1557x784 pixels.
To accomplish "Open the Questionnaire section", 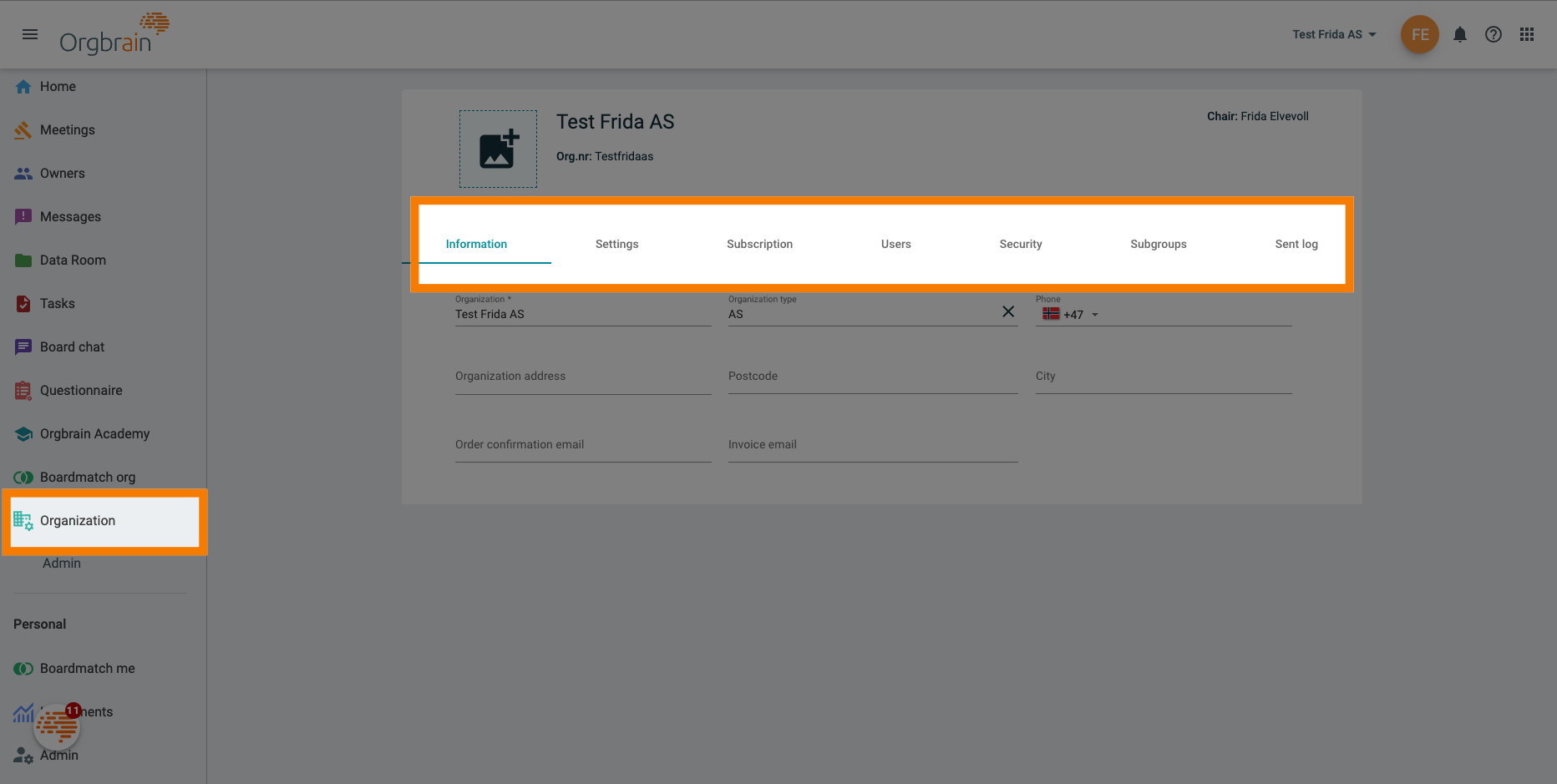I will 80,390.
